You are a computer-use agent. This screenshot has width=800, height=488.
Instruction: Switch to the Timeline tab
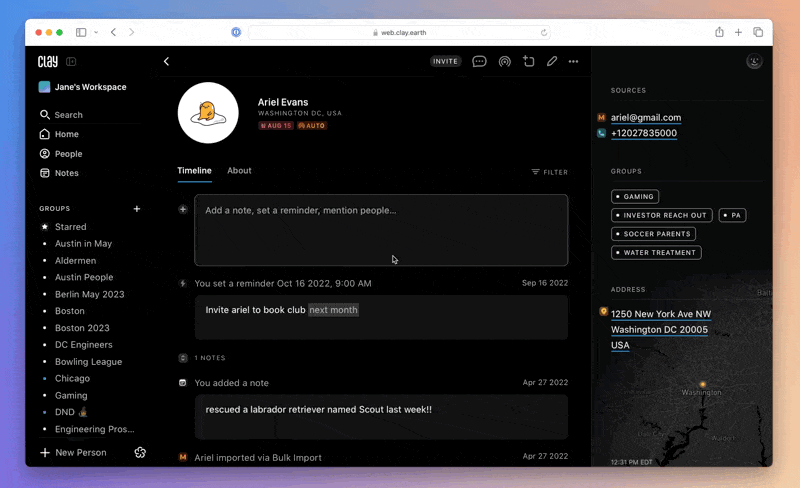click(194, 170)
